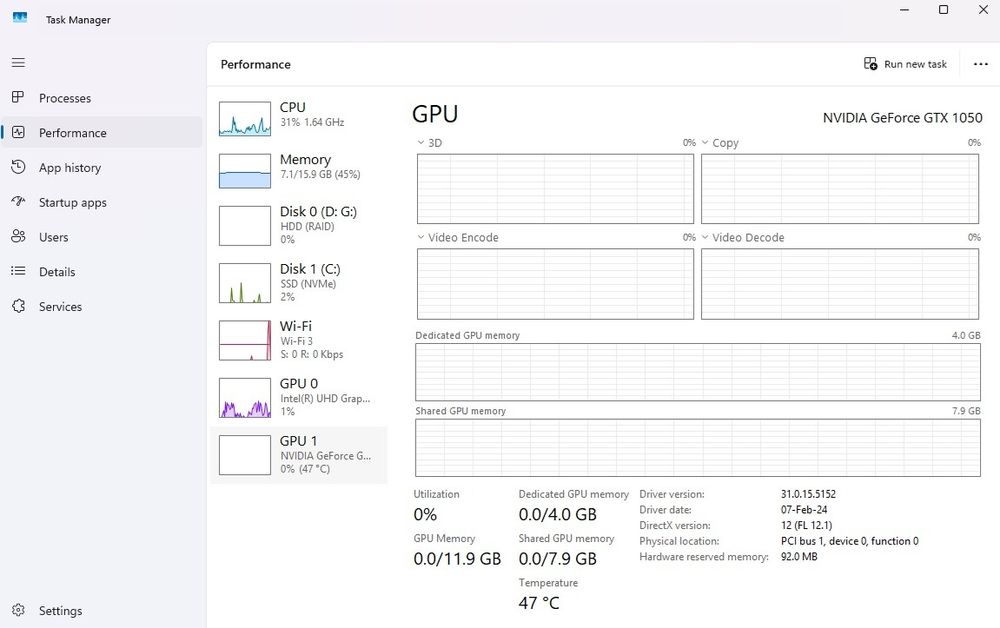
Task: Expand the Video Encode engine dropdown
Action: (x=421, y=237)
